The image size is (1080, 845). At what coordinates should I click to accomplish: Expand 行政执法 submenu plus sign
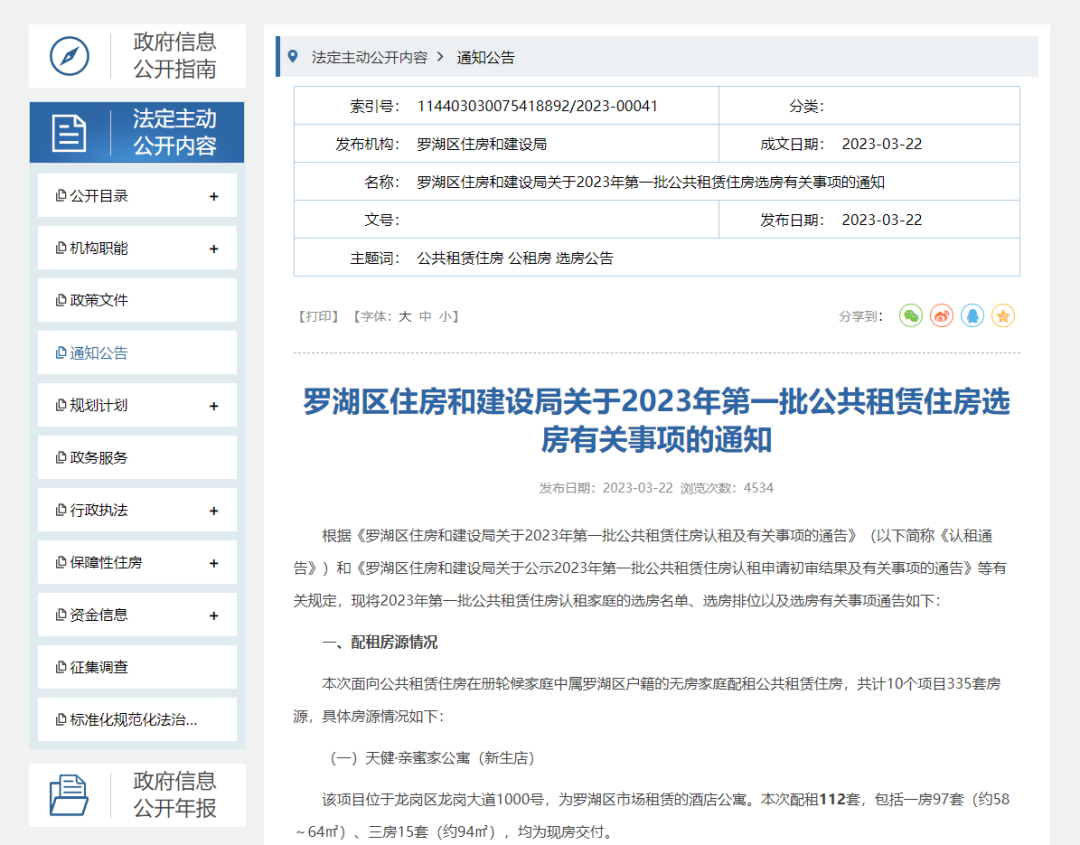pos(214,510)
